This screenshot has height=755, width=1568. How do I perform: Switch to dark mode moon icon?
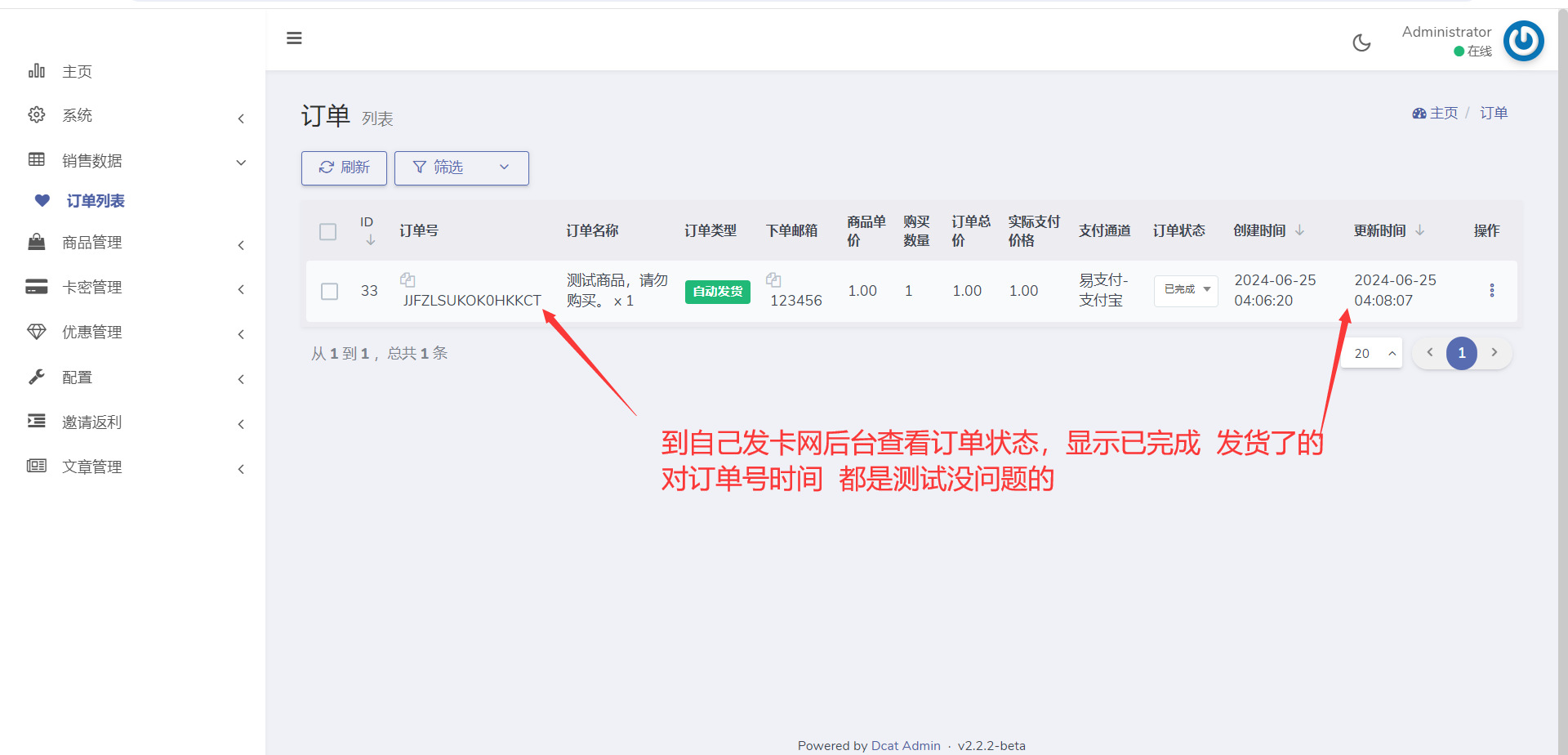(1361, 42)
